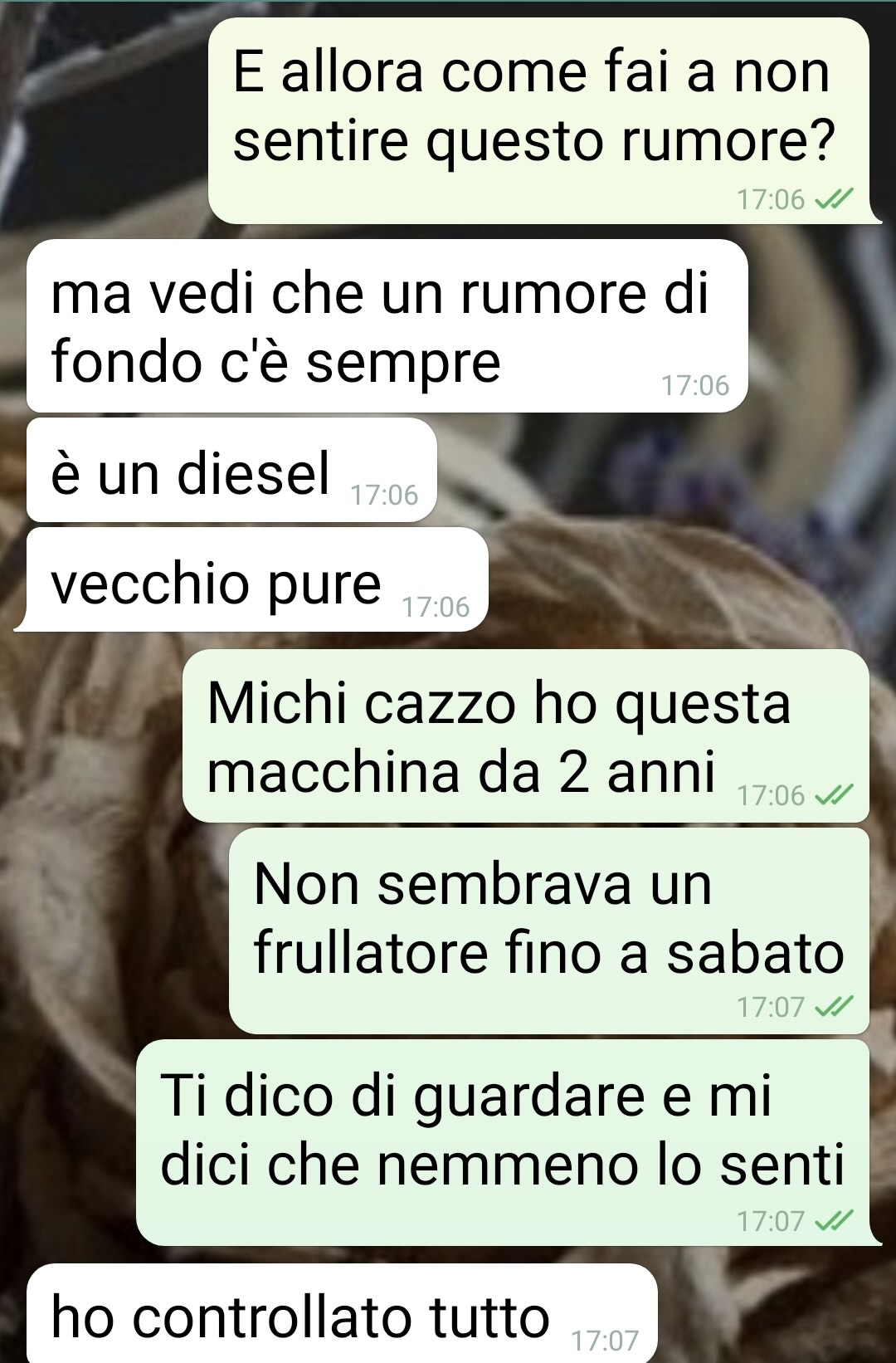This screenshot has height=1363, width=896.
Task: Select the 'ma vedi che un rumore di fondo' message
Action: [x=387, y=326]
